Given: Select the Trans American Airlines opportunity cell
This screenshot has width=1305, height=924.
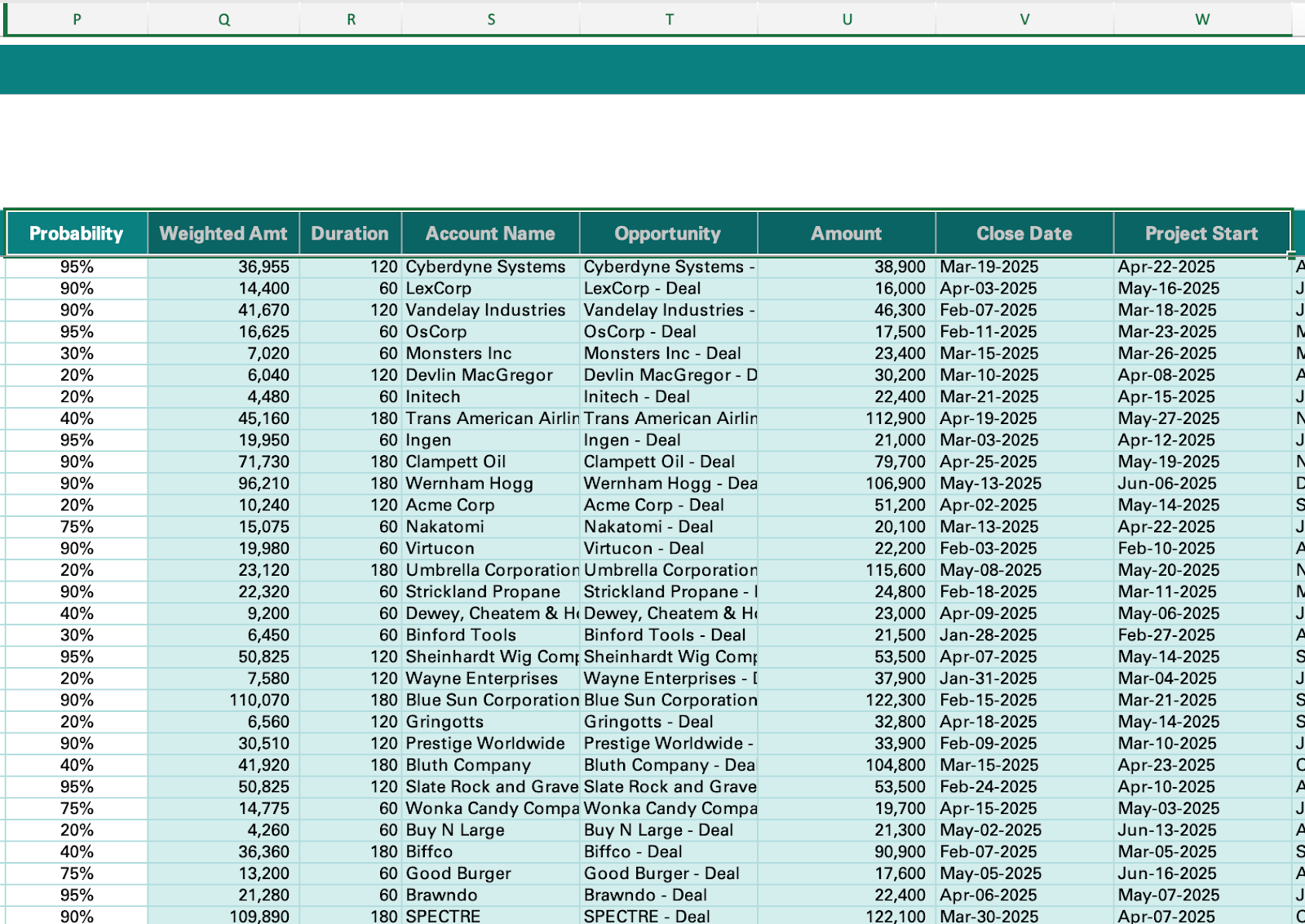Looking at the screenshot, I should (x=669, y=418).
